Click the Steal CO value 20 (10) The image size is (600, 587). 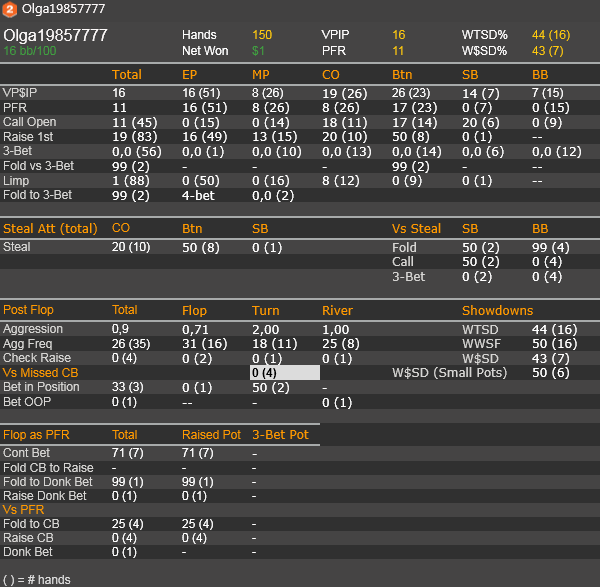click(x=131, y=247)
